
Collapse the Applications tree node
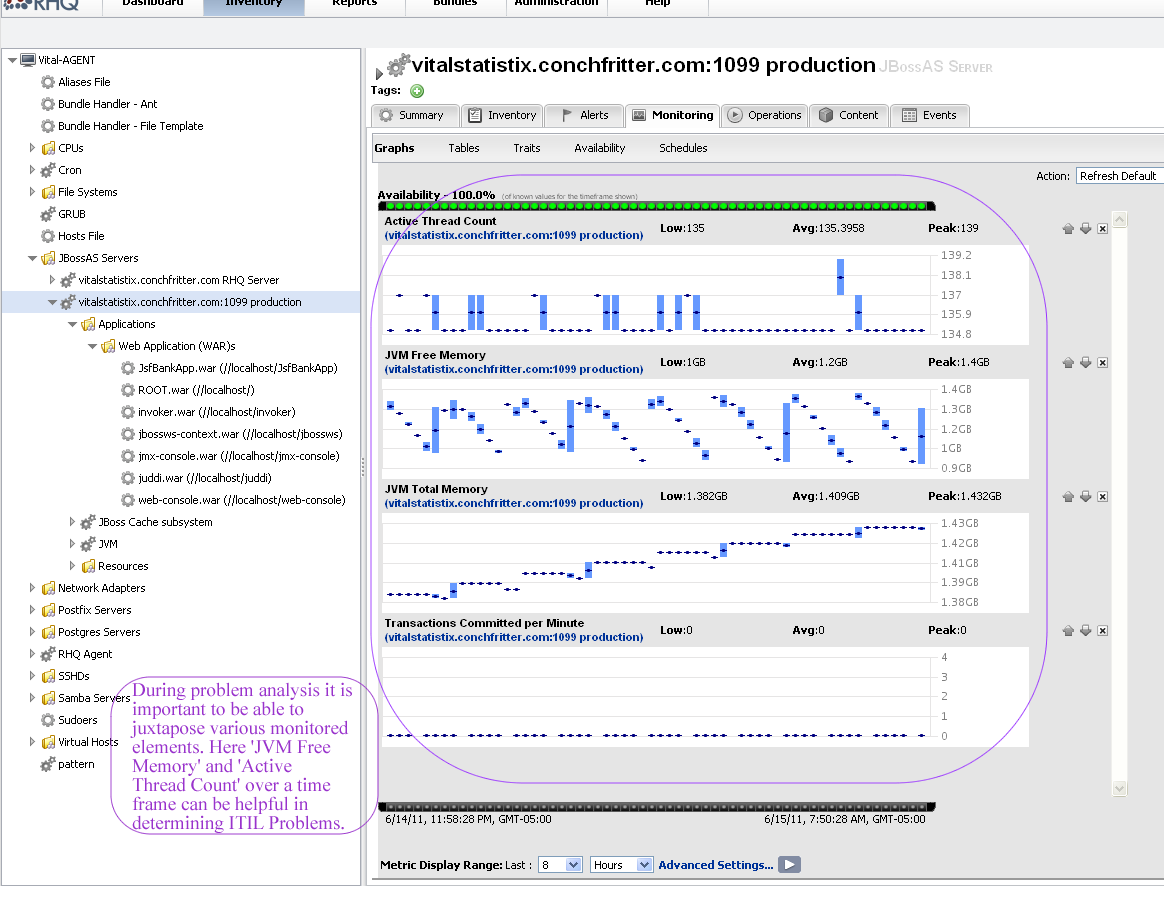point(72,324)
